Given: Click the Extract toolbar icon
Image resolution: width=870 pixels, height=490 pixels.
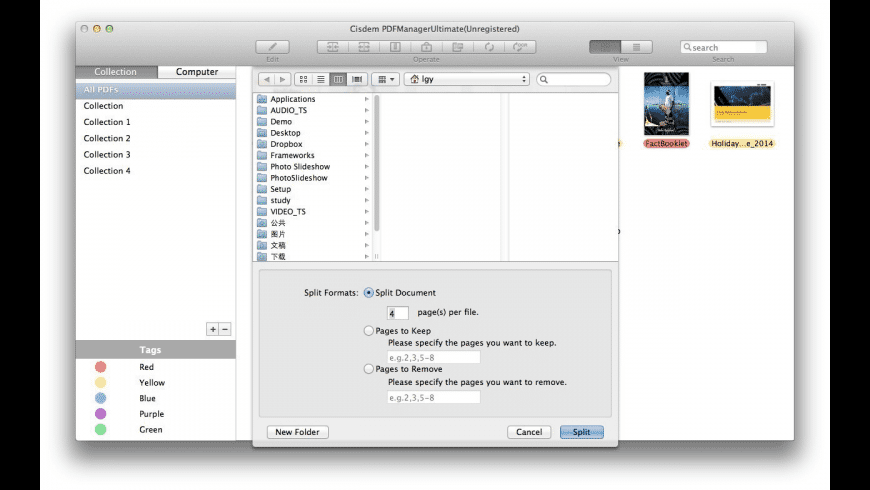Looking at the screenshot, I should click(x=458, y=47).
